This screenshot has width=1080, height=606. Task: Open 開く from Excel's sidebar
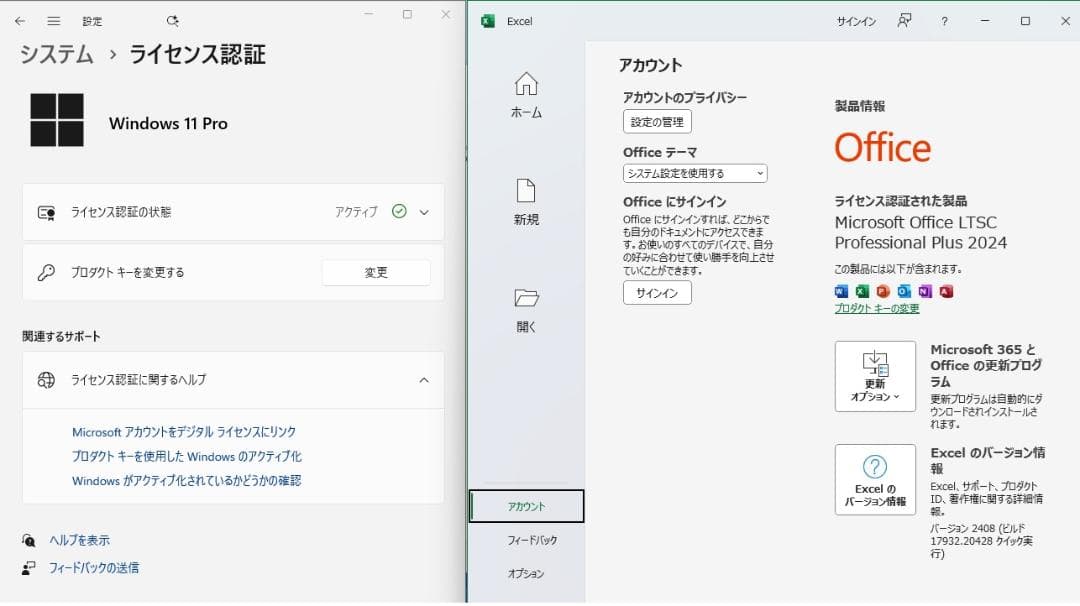pyautogui.click(x=526, y=311)
